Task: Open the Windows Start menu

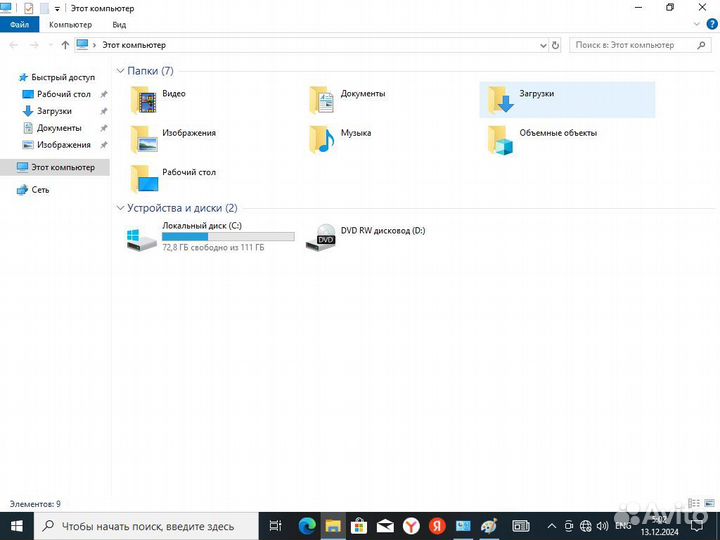Action: 17,526
